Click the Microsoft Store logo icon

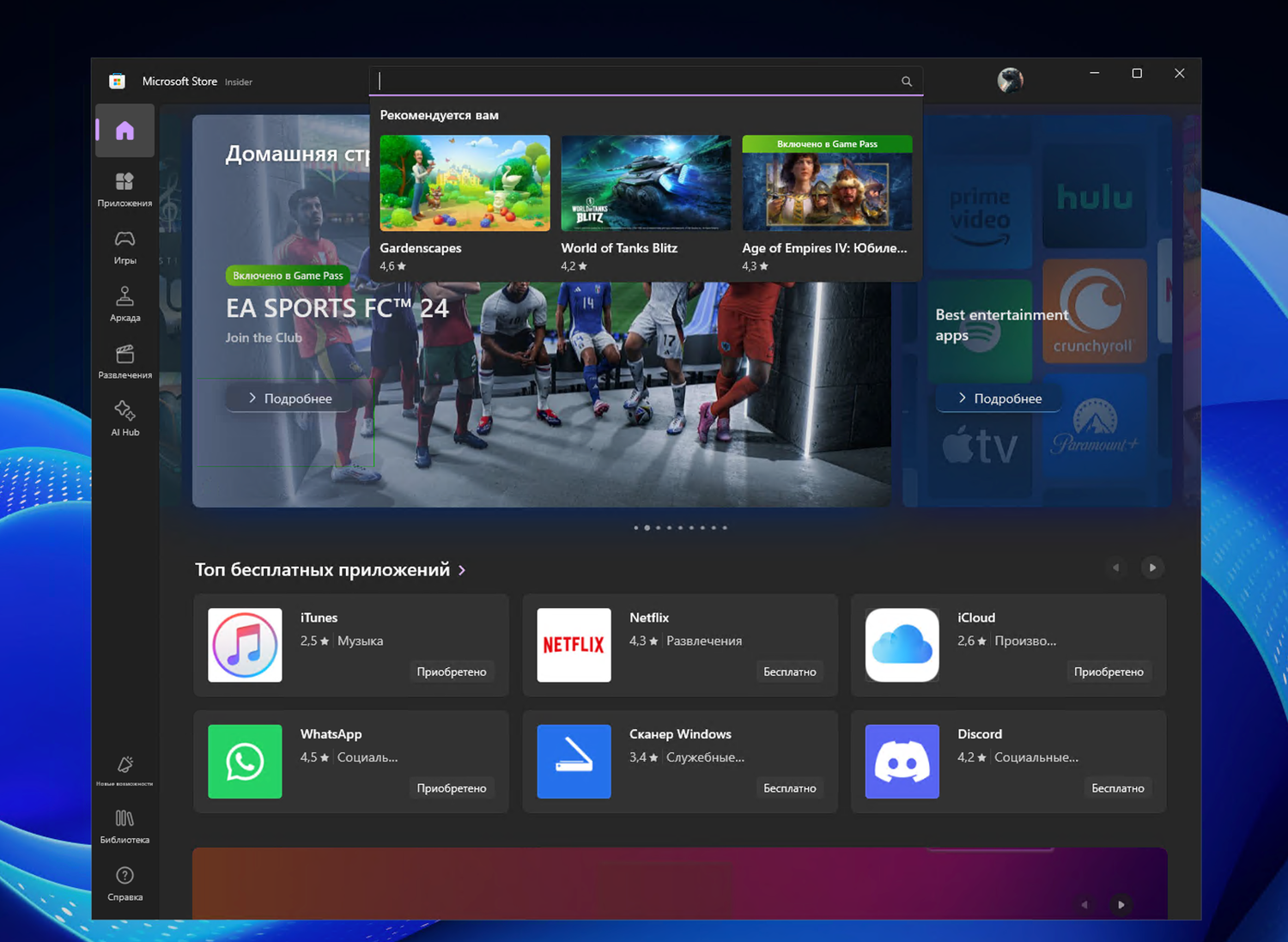(118, 82)
